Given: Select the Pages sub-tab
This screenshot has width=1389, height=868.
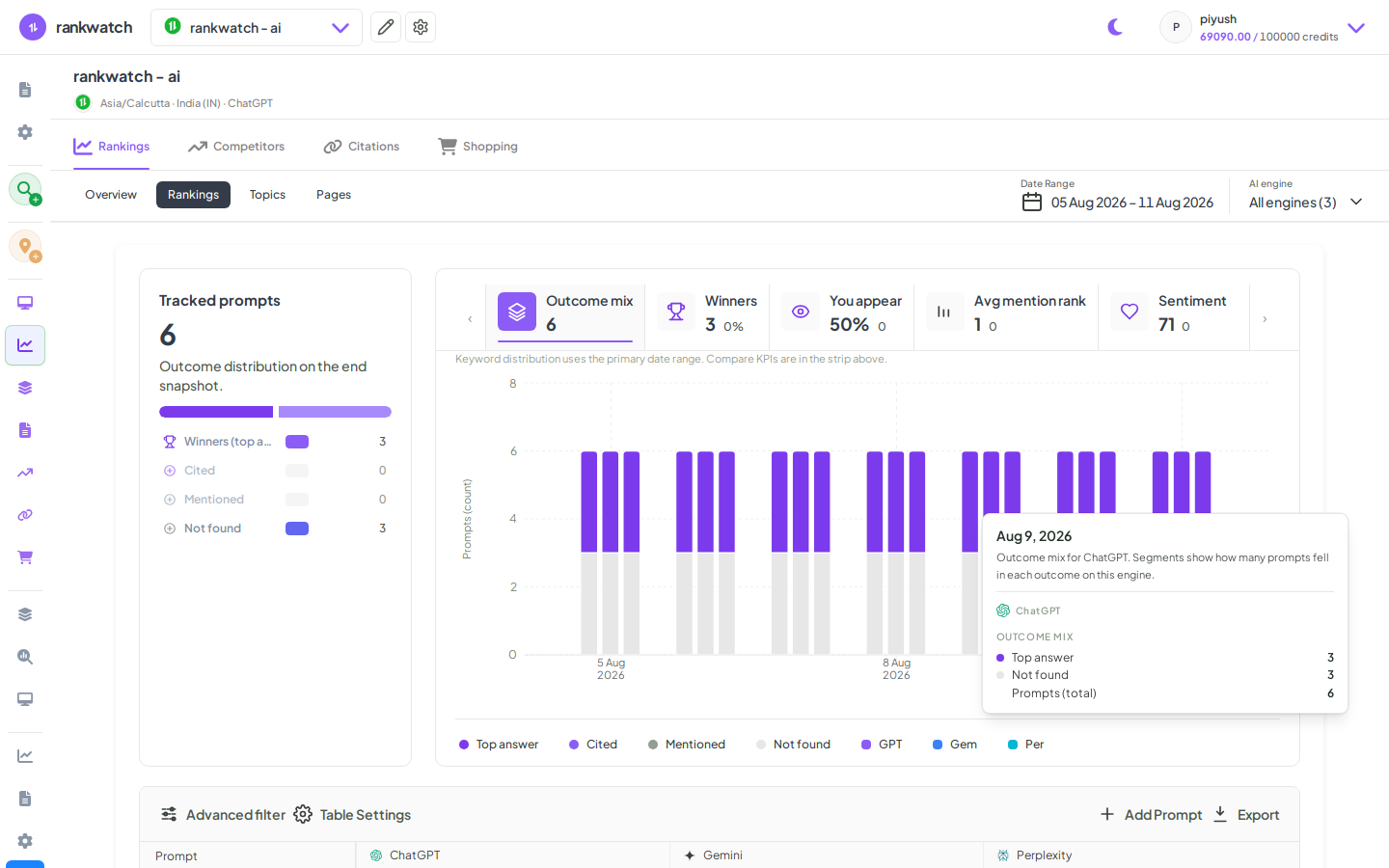Looking at the screenshot, I should tap(334, 195).
